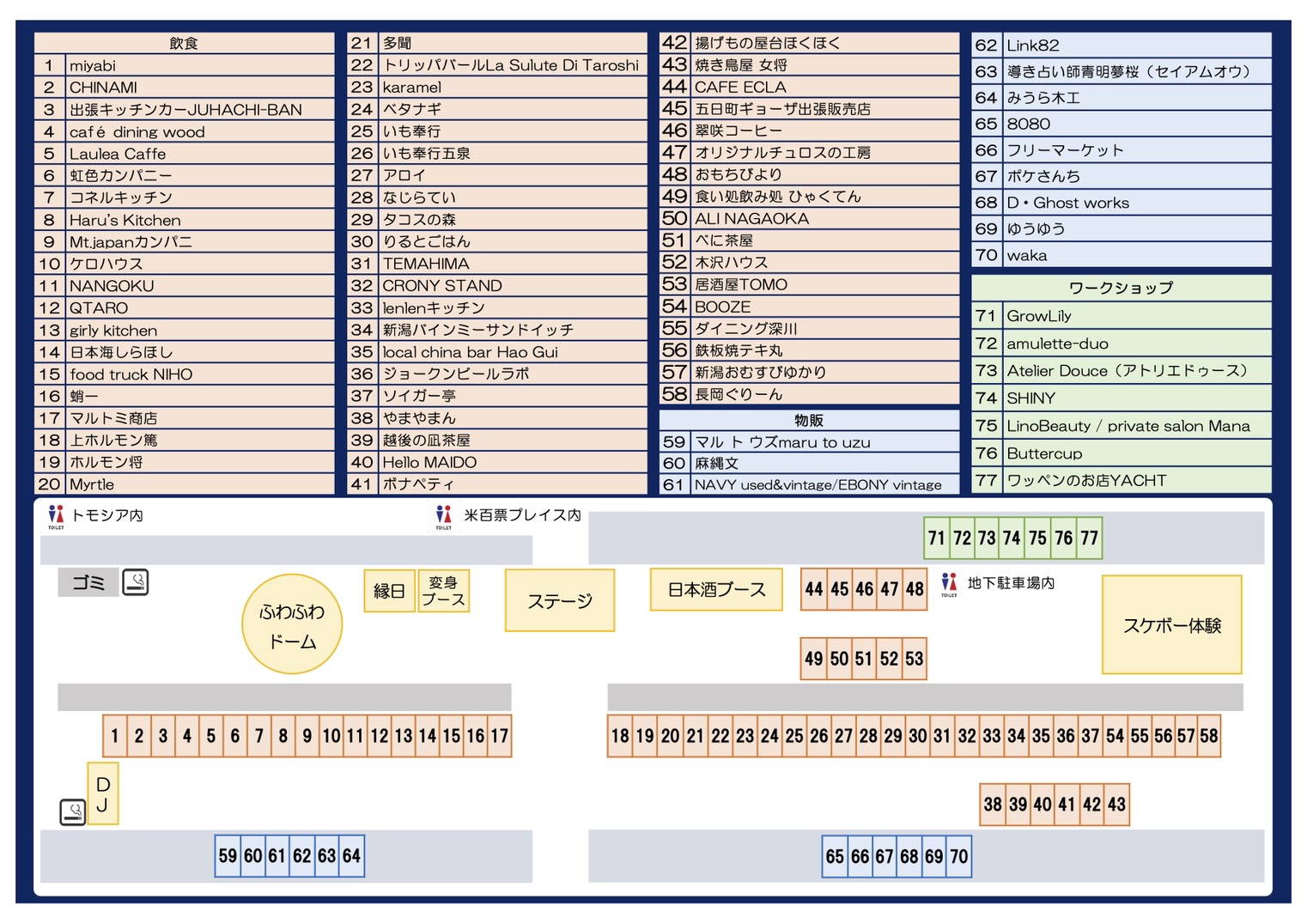Click booth box 53 on the map
Viewport: 1307px width, 924px height.
[x=915, y=659]
